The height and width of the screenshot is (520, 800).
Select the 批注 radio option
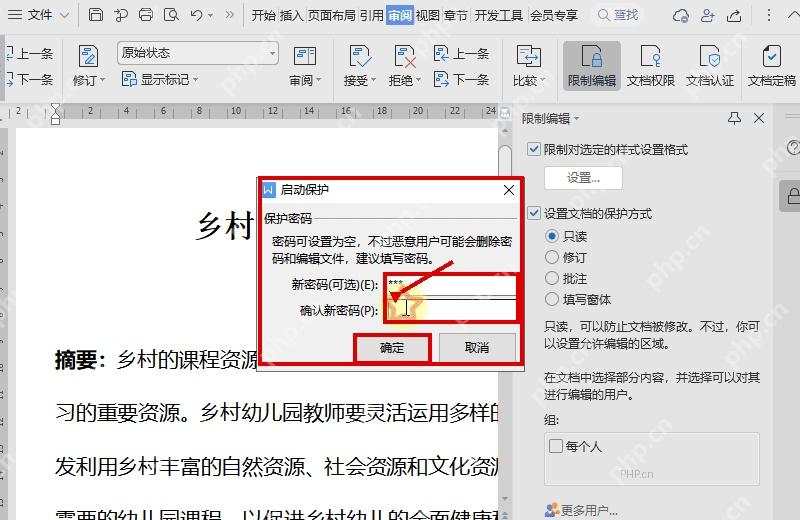[x=552, y=278]
